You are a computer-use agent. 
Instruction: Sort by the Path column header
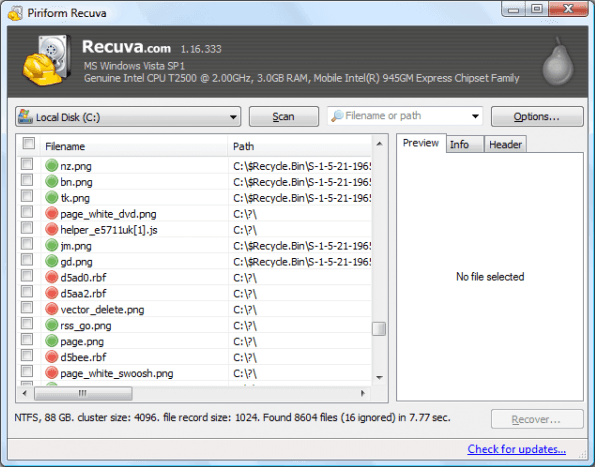300,146
